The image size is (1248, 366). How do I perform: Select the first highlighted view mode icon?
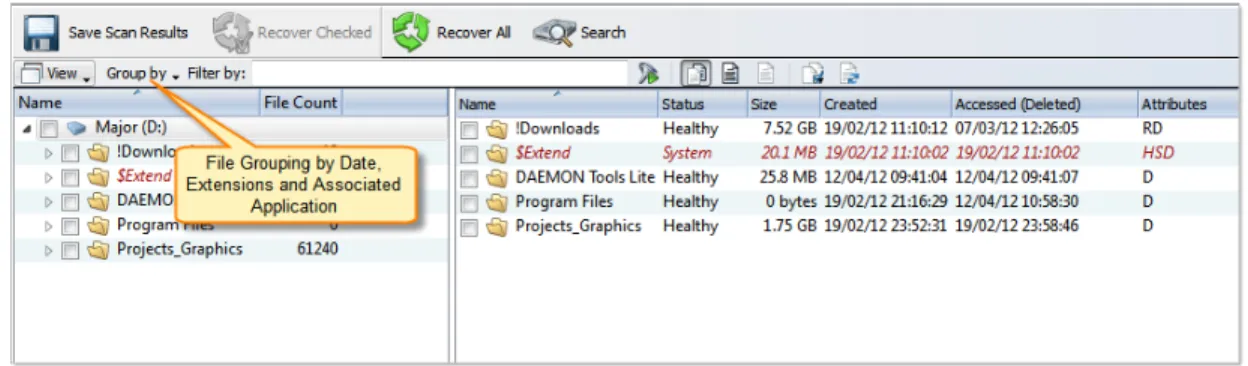pos(695,74)
